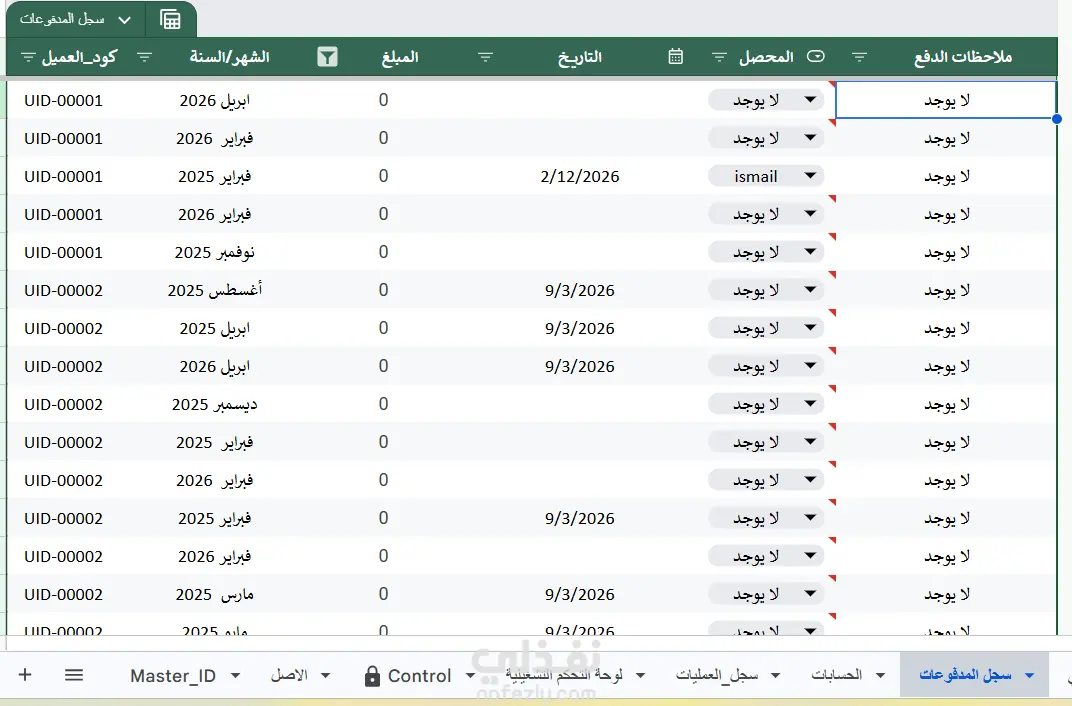This screenshot has width=1072, height=706.
Task: Open the filter icon on كود_العميل column
Action: [28, 57]
